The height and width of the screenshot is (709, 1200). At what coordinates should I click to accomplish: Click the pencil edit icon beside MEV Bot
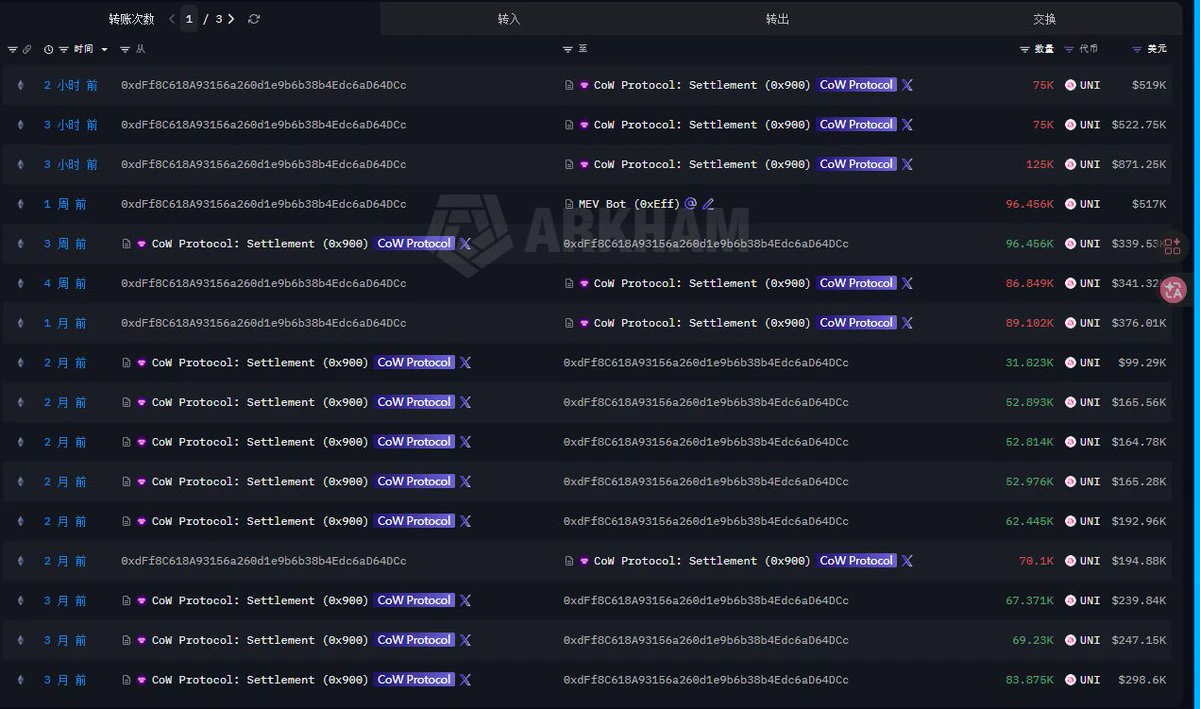point(709,204)
